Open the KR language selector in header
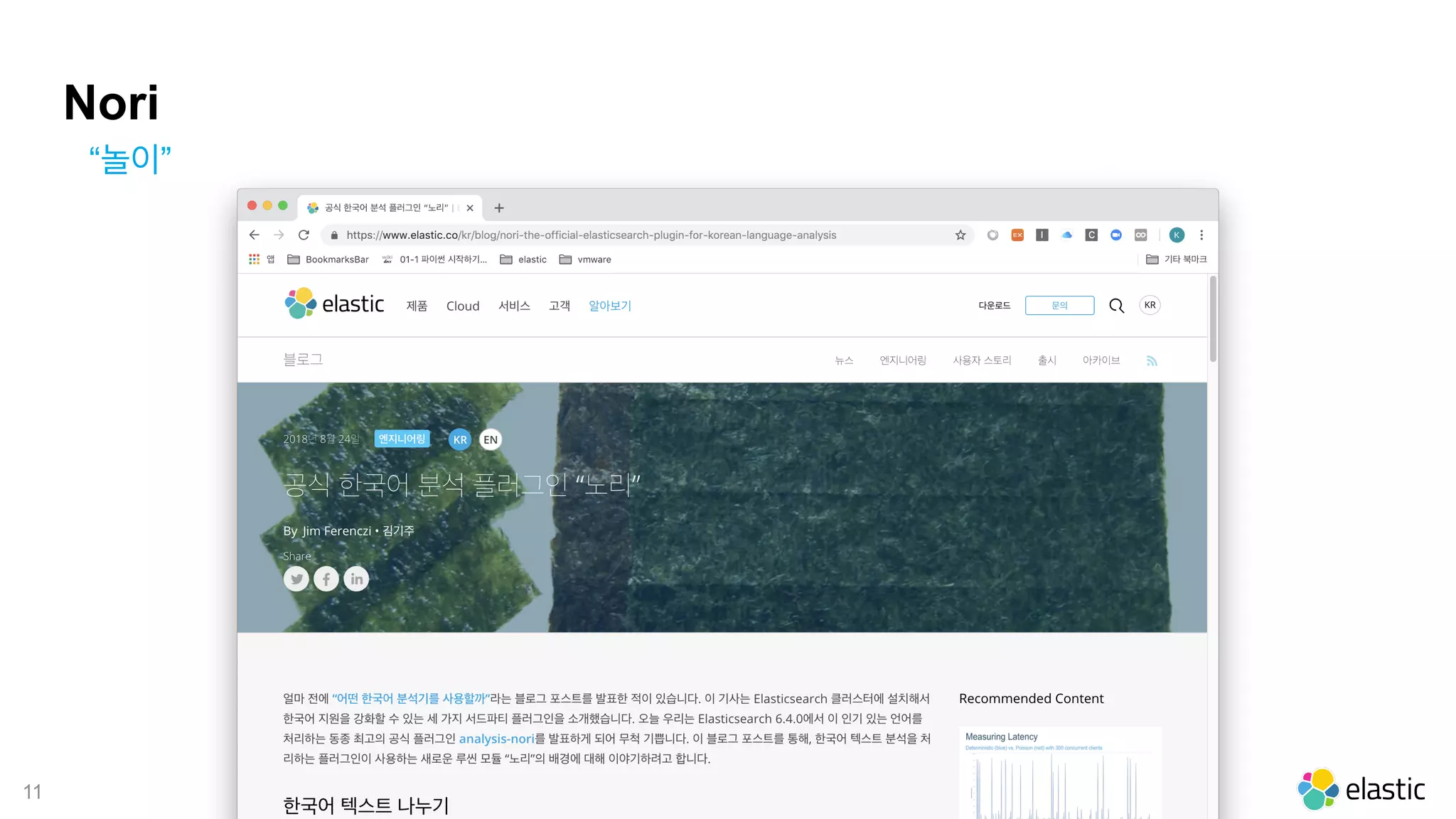This screenshot has height=819, width=1456. [x=1150, y=305]
